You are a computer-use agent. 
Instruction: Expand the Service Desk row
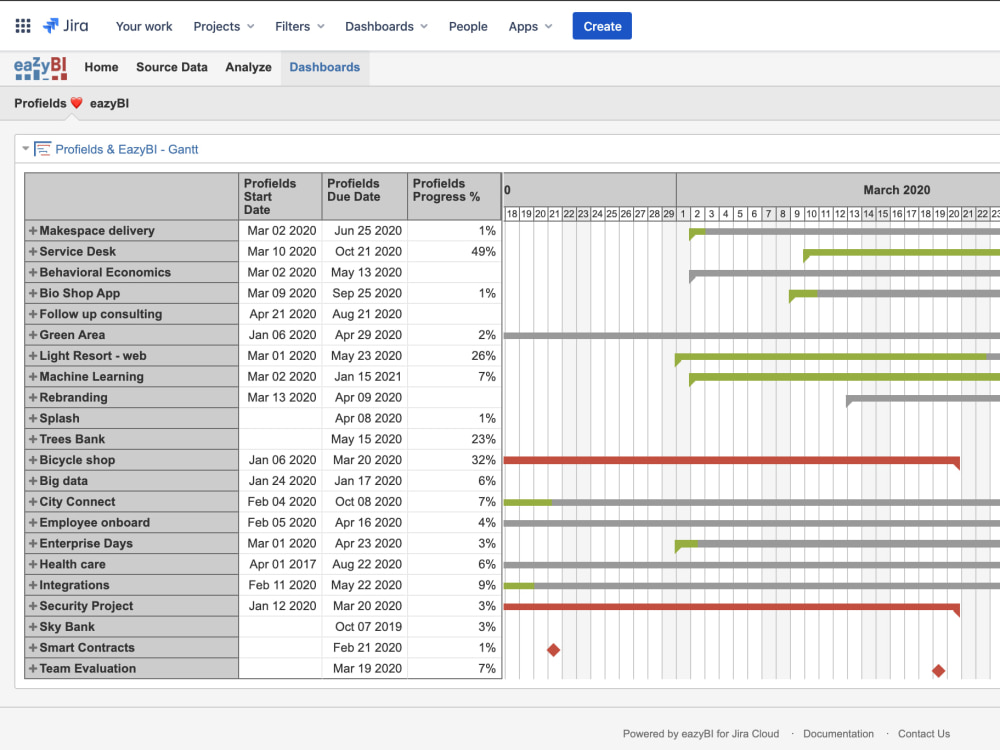tap(33, 251)
